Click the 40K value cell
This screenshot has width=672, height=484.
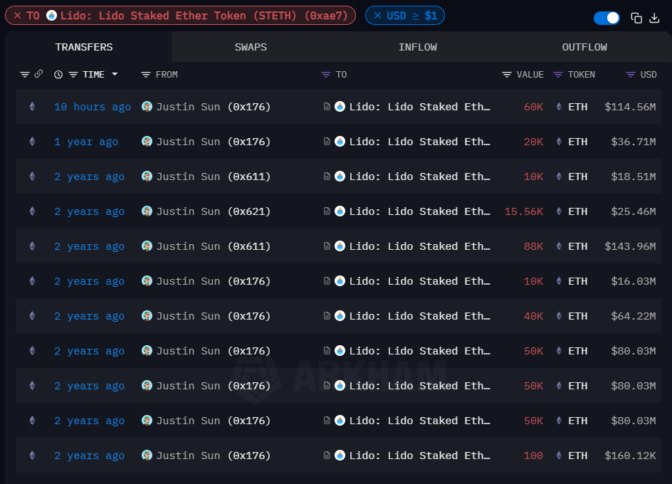(533, 316)
